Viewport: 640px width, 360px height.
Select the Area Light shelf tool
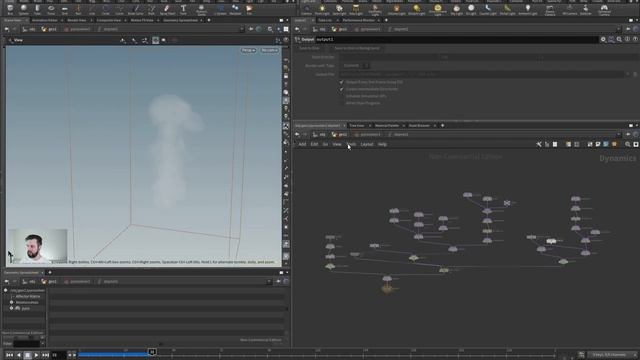pyautogui.click(x=356, y=9)
